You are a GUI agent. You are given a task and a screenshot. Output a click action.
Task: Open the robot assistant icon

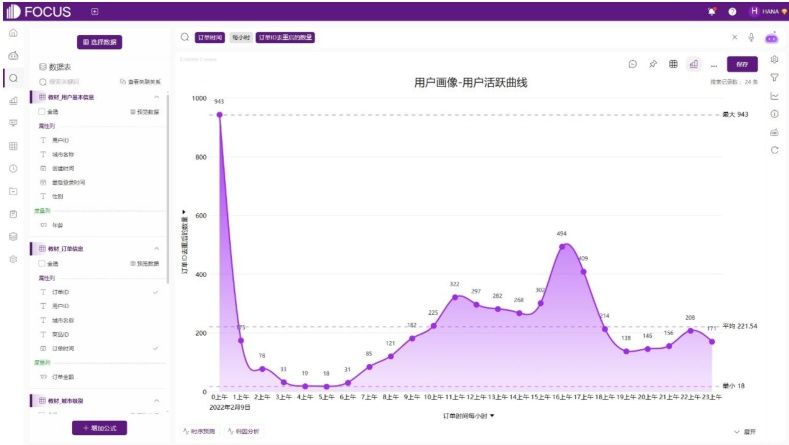tap(771, 38)
